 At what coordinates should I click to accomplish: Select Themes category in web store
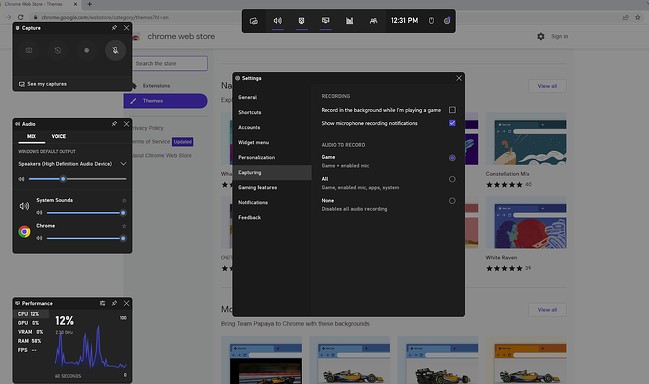point(166,101)
